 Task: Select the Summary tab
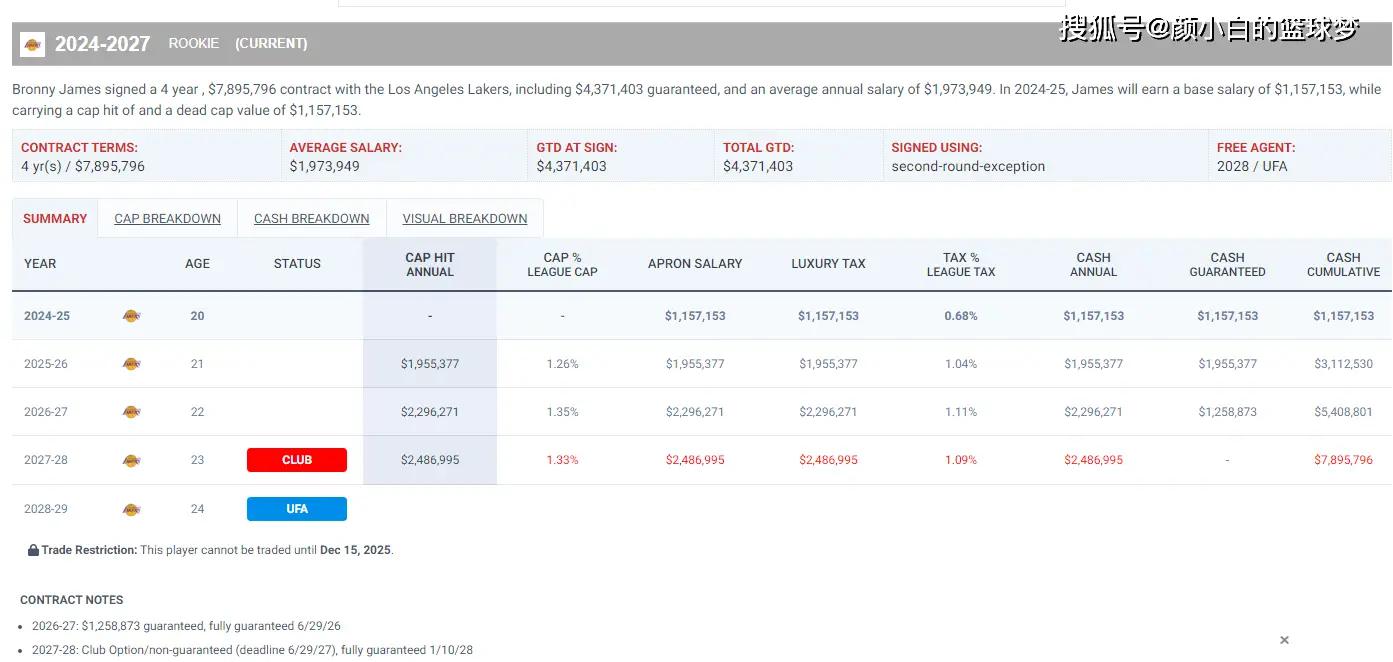pos(55,219)
